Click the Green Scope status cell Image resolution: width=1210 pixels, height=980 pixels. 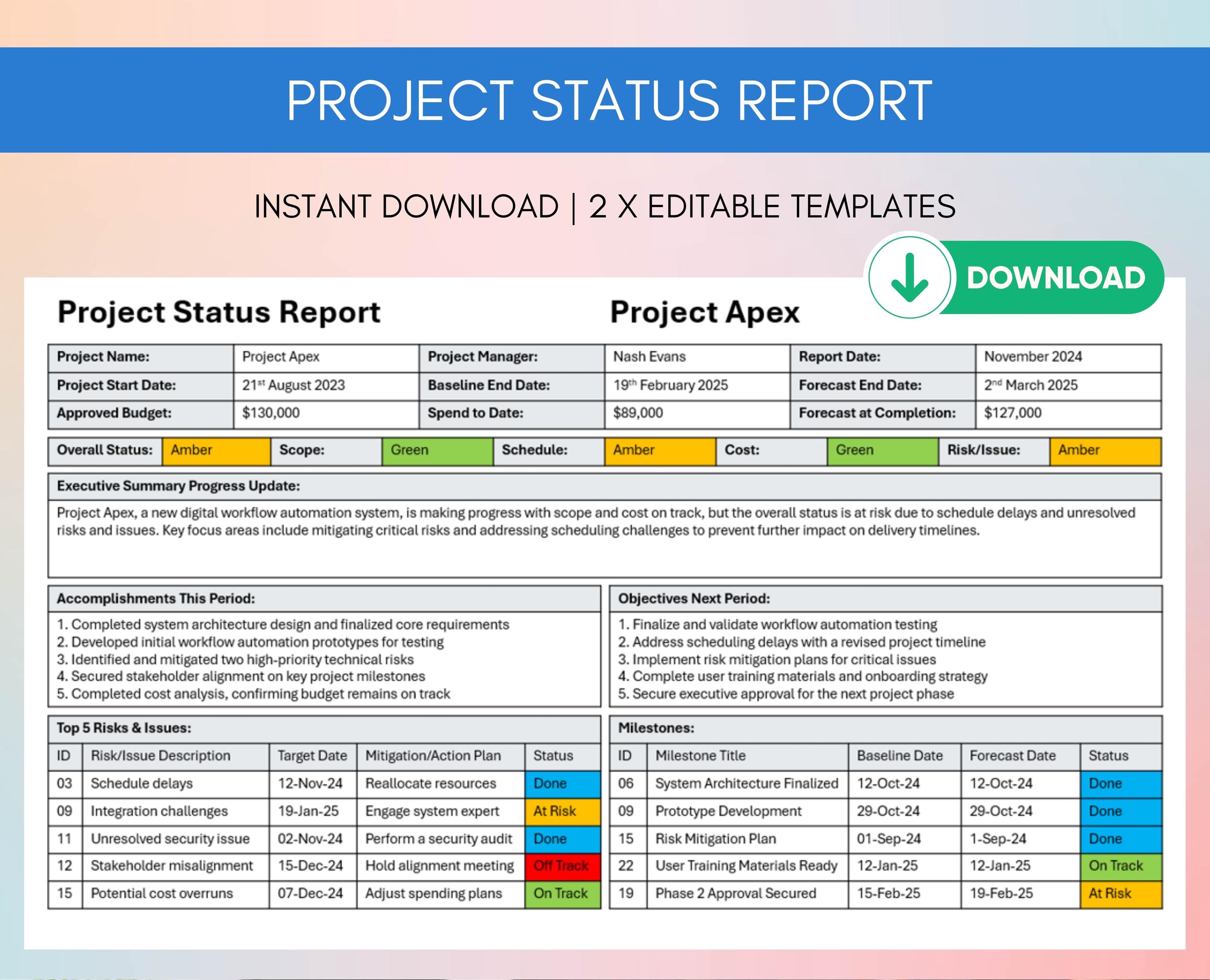(438, 450)
